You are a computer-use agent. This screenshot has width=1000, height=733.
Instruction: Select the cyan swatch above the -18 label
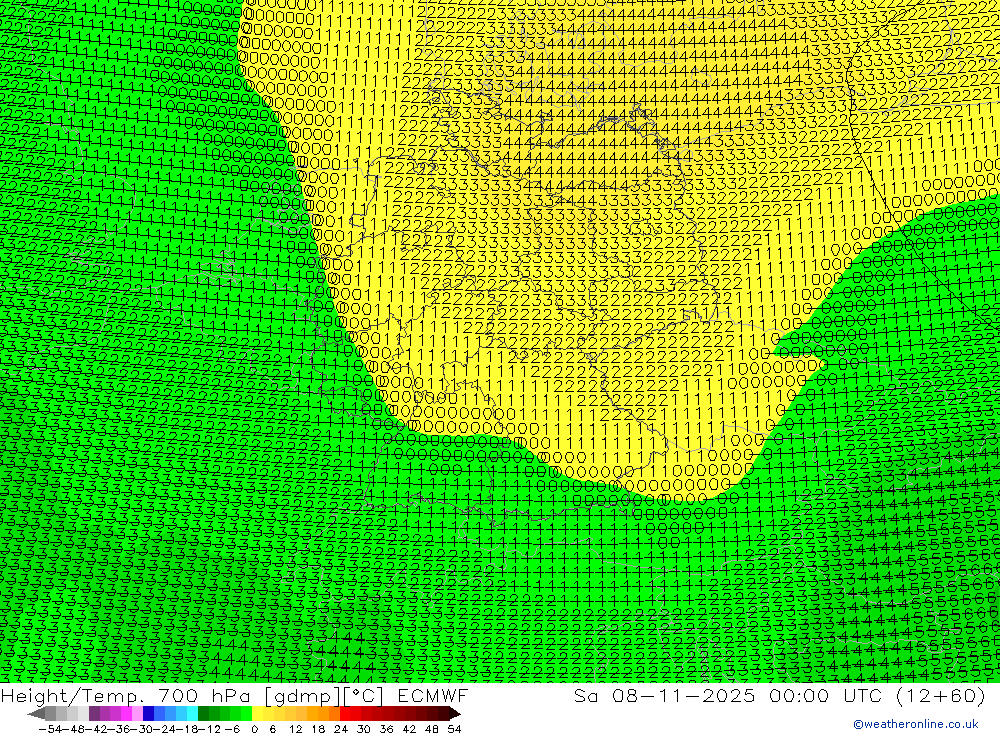pyautogui.click(x=192, y=713)
